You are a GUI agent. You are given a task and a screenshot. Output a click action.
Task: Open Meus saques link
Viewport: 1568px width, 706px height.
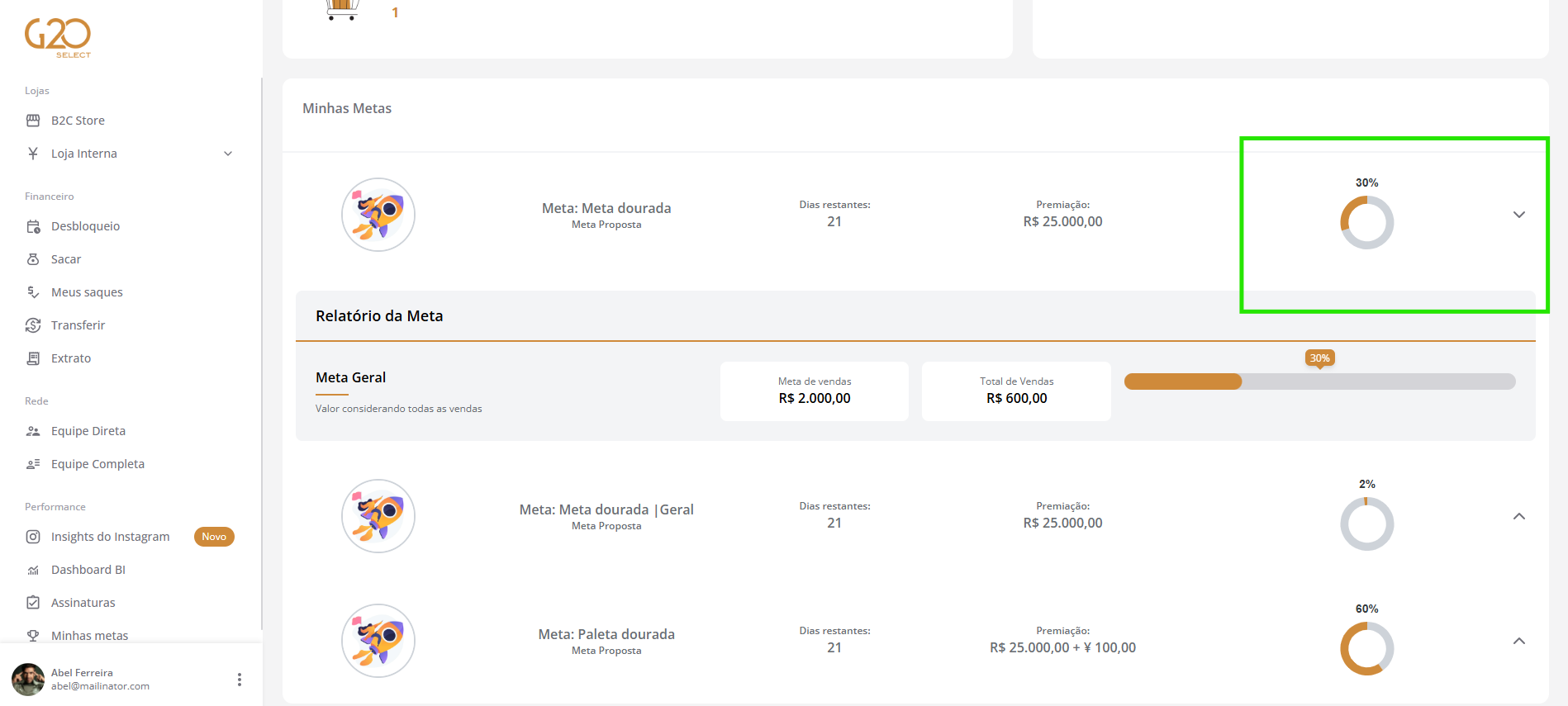[x=87, y=292]
